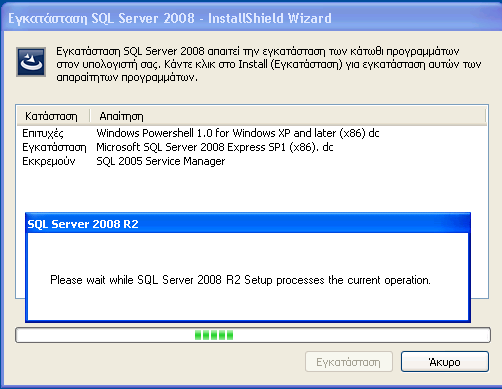Image resolution: width=502 pixels, height=389 pixels.
Task: Click the blank area of the requirements list
Action: (x=252, y=190)
